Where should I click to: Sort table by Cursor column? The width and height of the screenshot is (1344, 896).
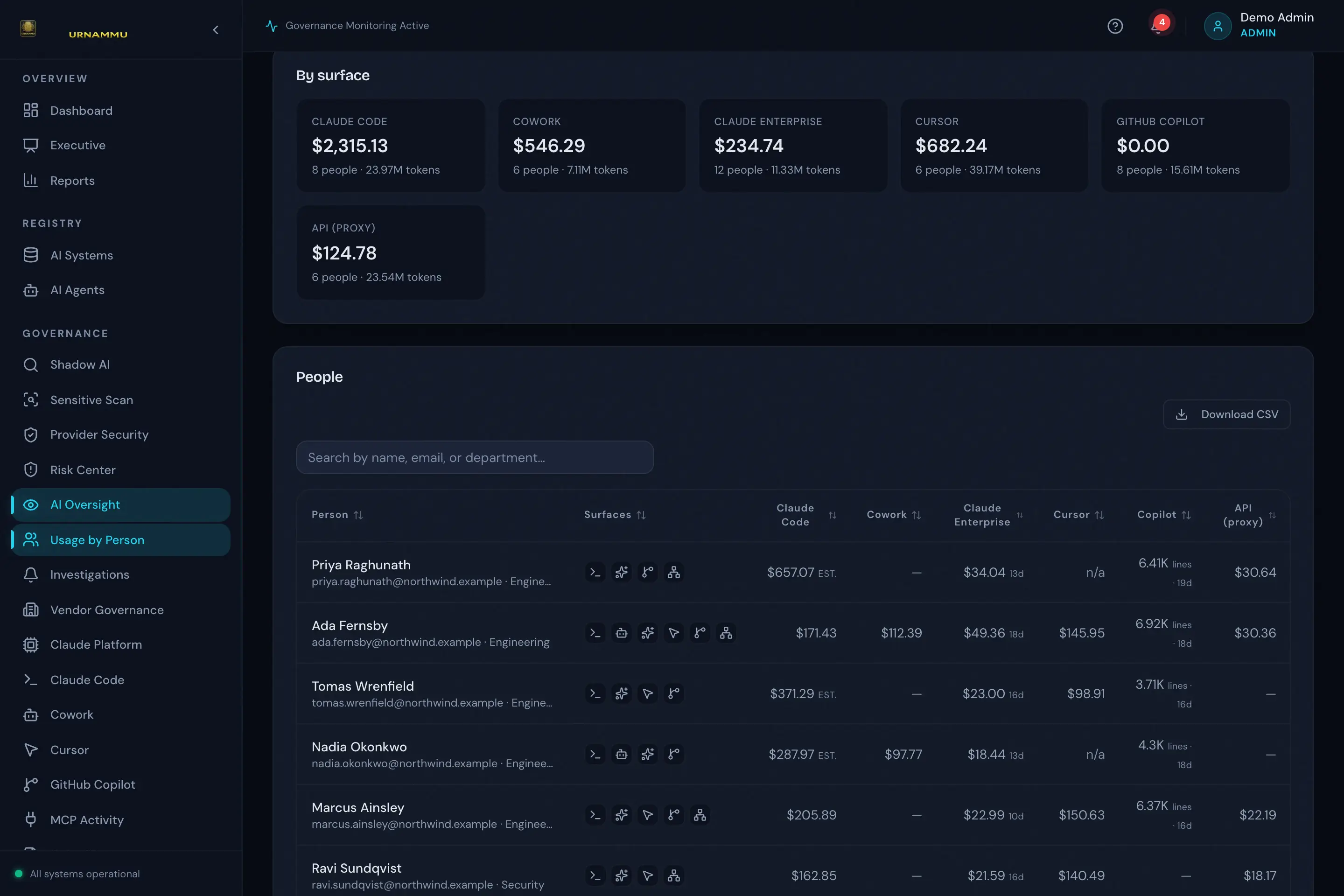(1079, 515)
